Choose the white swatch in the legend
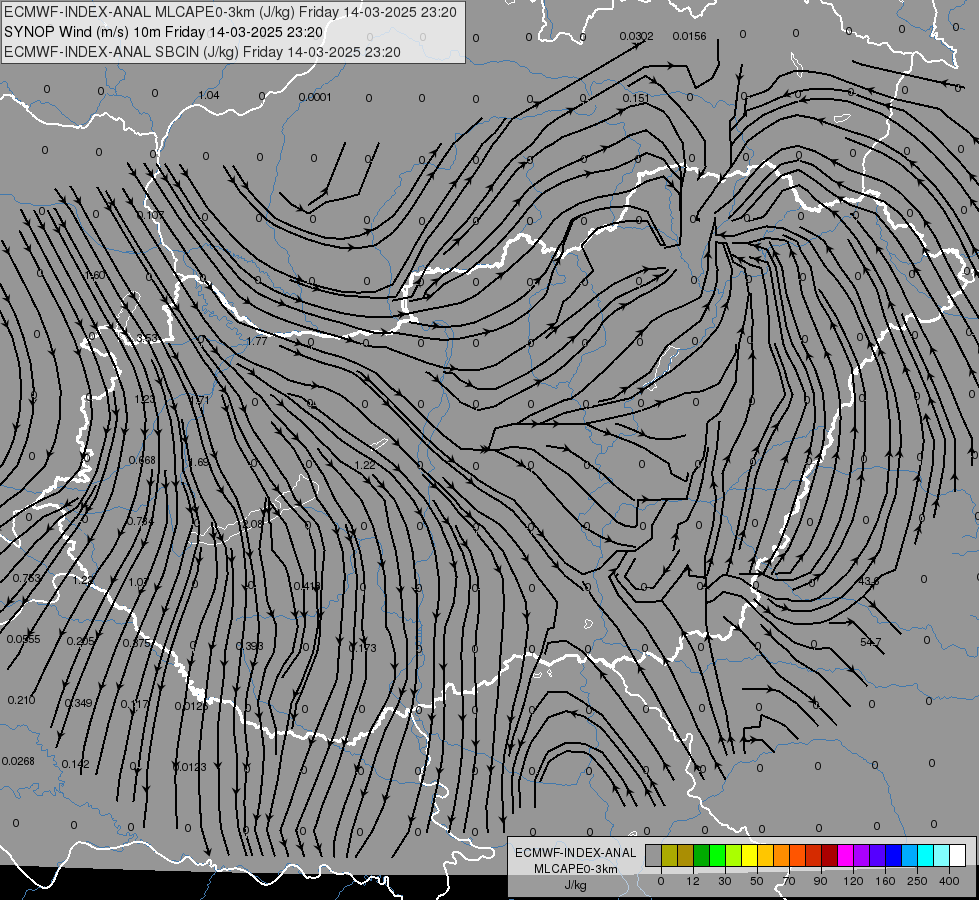The width and height of the screenshot is (979, 900). (958, 855)
